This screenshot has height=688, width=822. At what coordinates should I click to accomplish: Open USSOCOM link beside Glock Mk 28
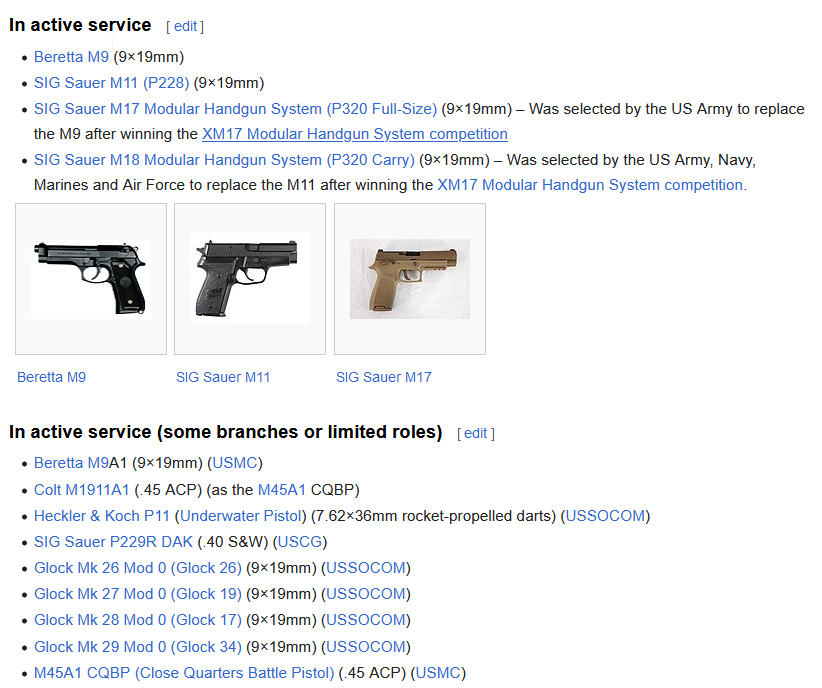(366, 620)
